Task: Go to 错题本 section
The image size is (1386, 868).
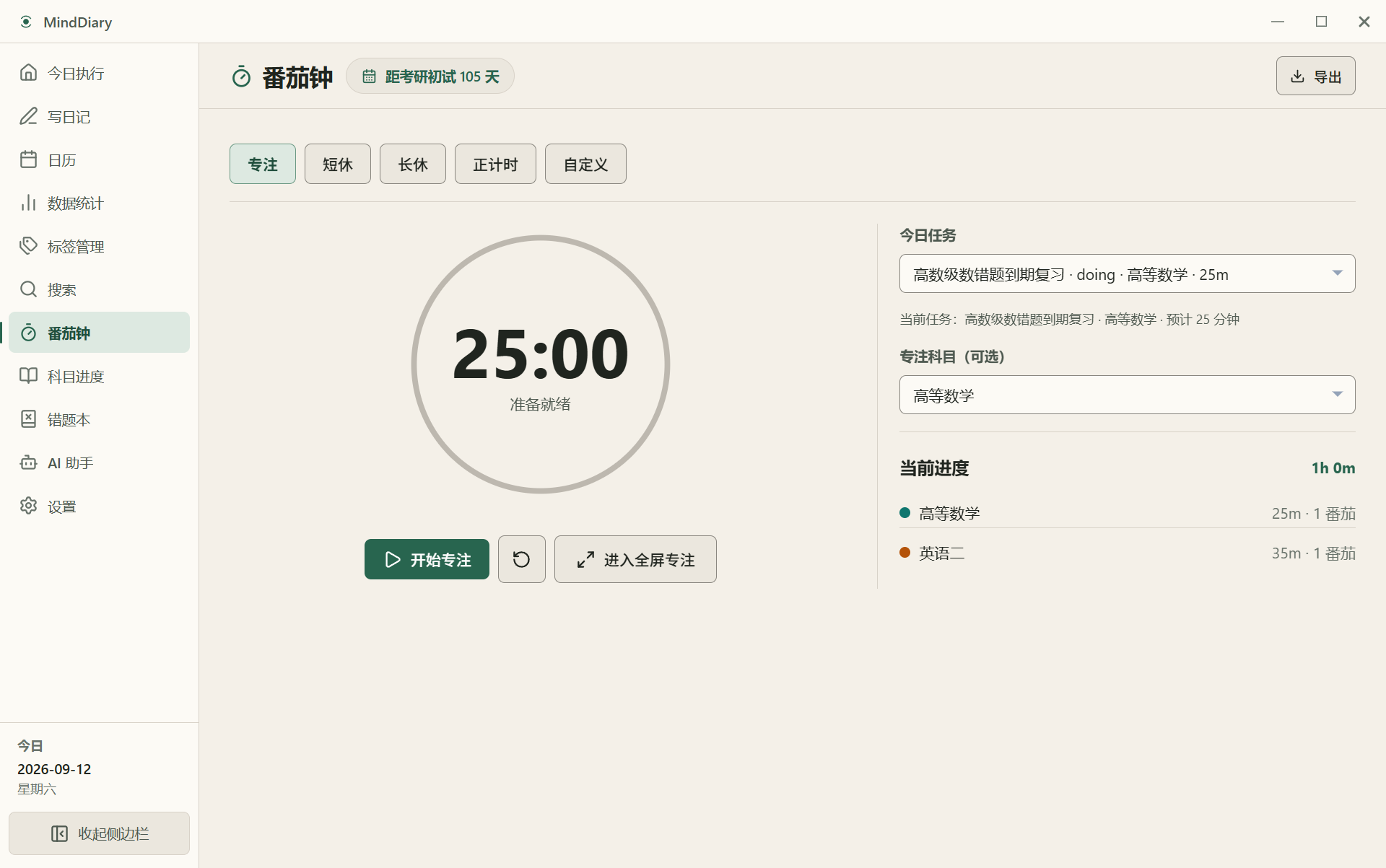Action: pos(69,420)
